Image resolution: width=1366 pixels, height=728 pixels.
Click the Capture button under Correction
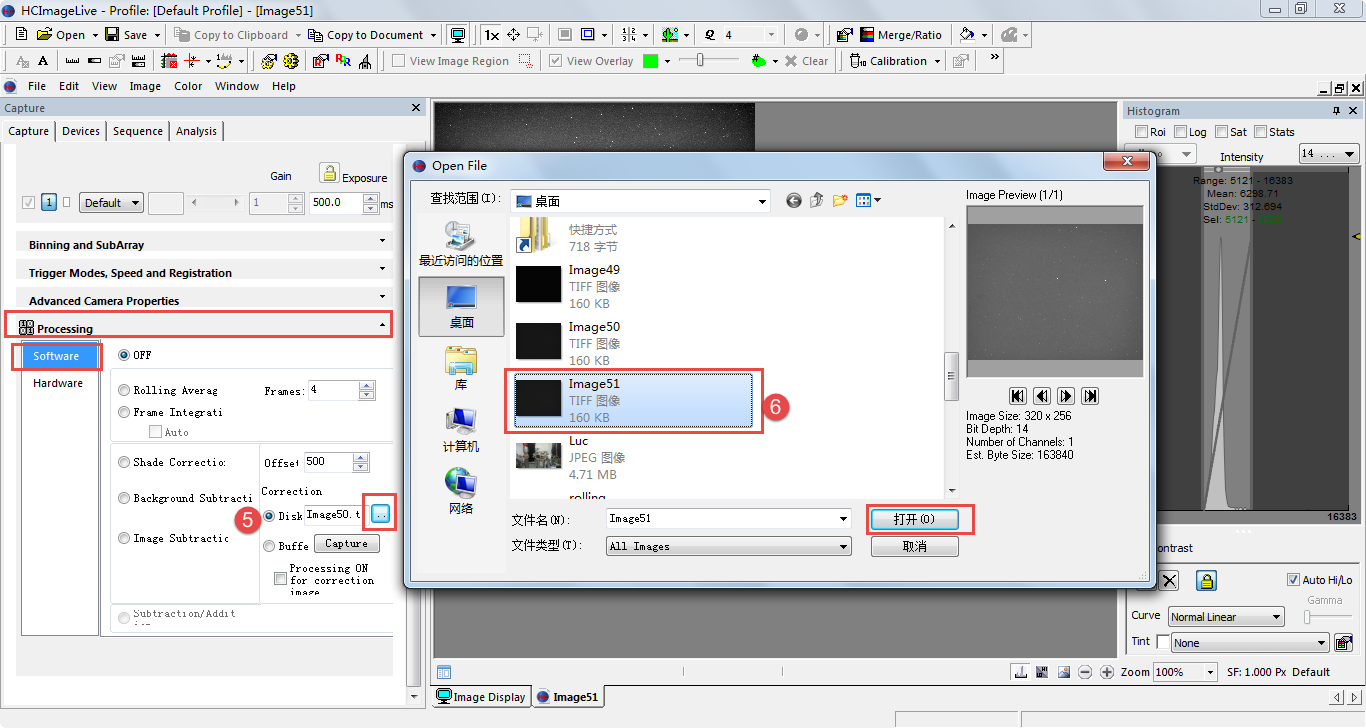(x=346, y=544)
